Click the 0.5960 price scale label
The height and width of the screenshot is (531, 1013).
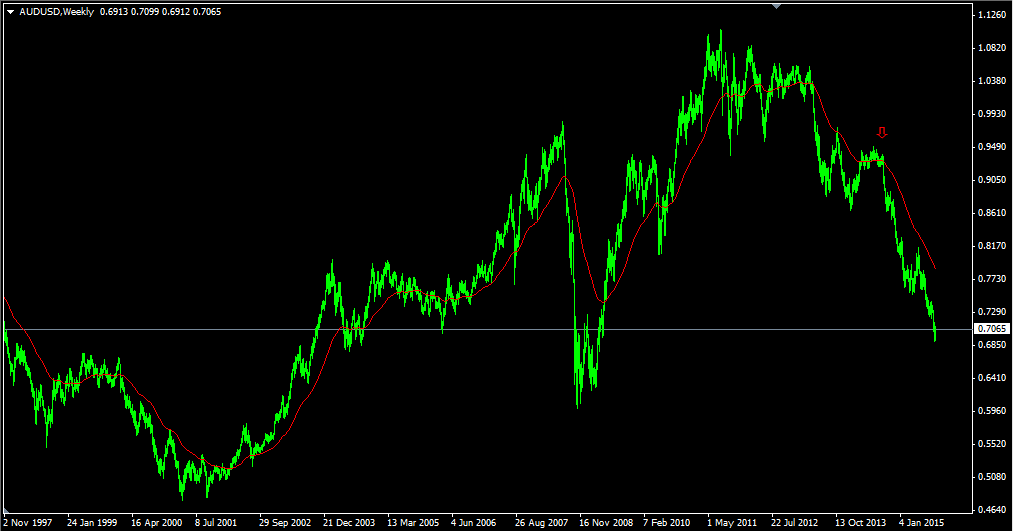(992, 411)
